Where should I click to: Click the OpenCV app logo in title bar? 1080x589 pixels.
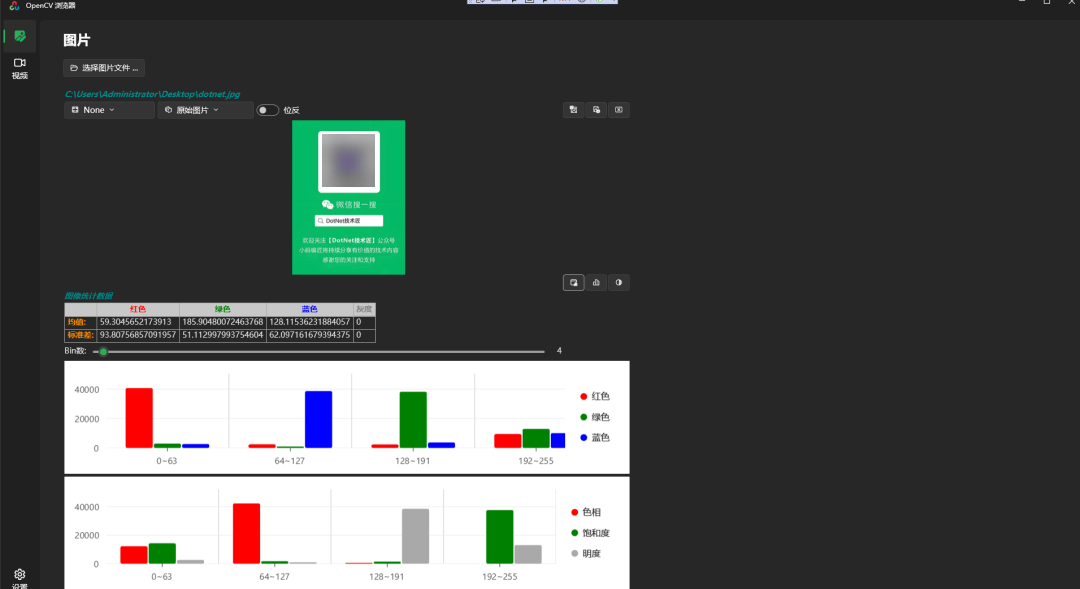(x=14, y=6)
